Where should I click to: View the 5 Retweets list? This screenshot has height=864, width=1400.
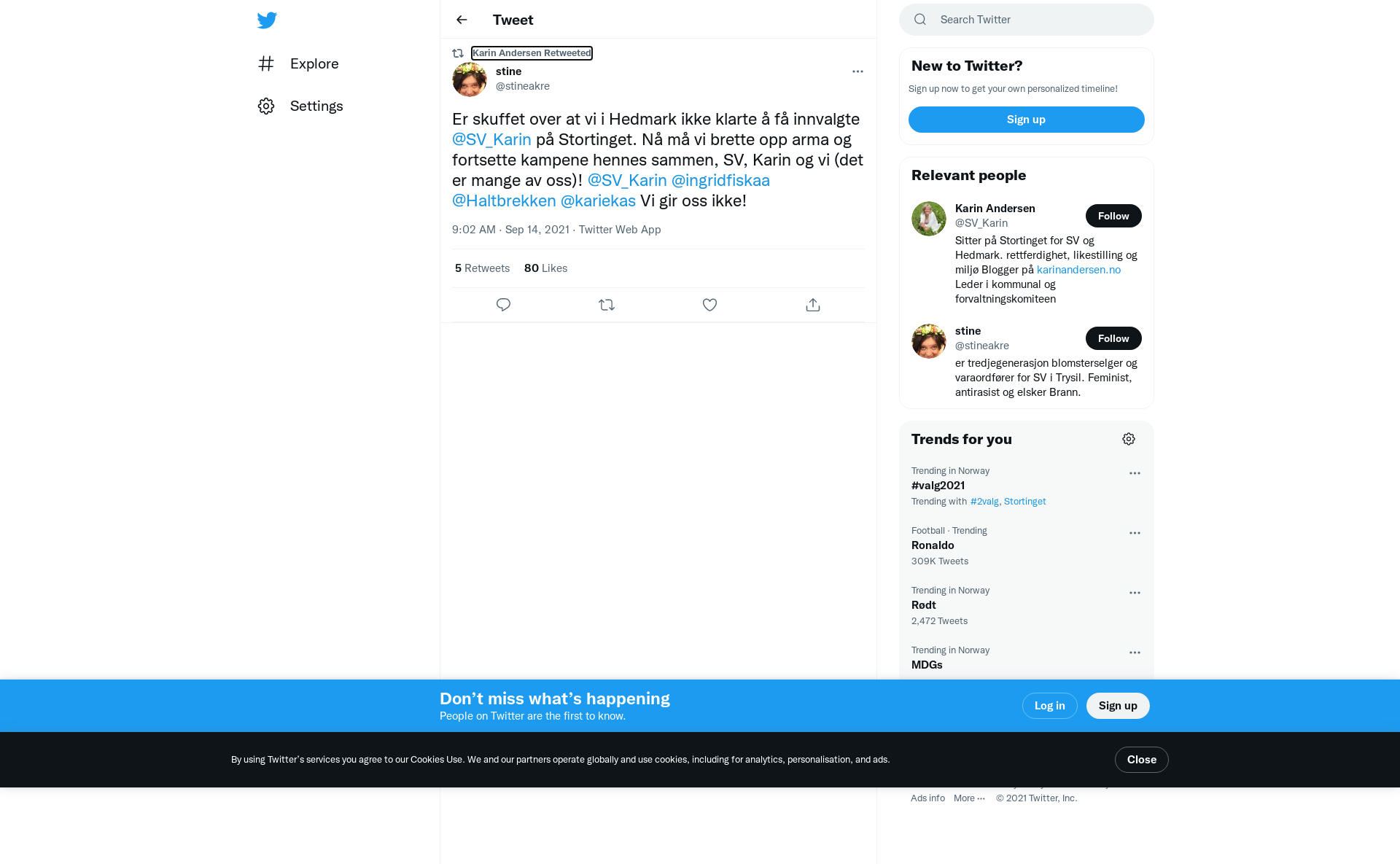click(x=482, y=268)
